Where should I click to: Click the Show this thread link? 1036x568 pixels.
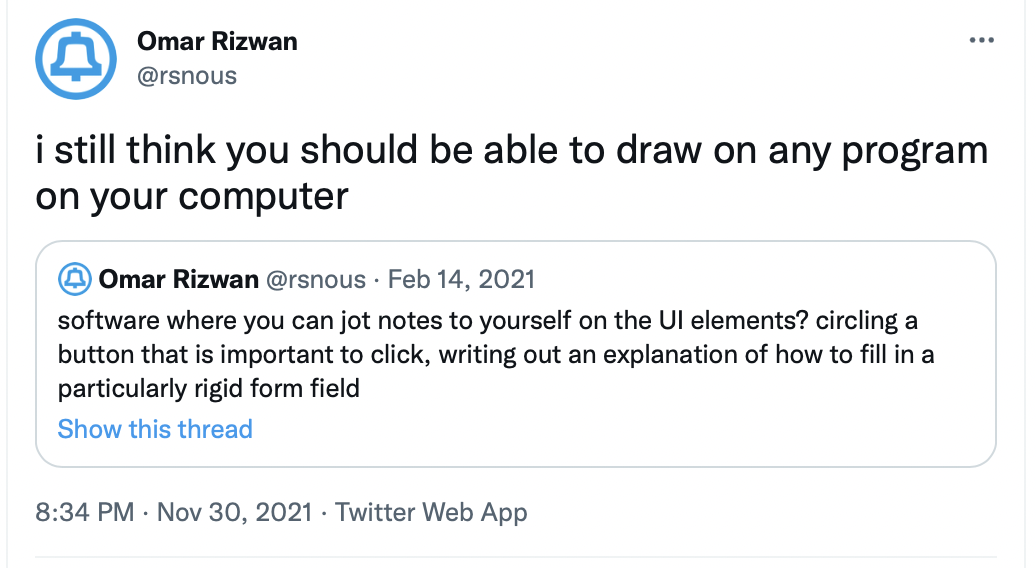coord(155,429)
